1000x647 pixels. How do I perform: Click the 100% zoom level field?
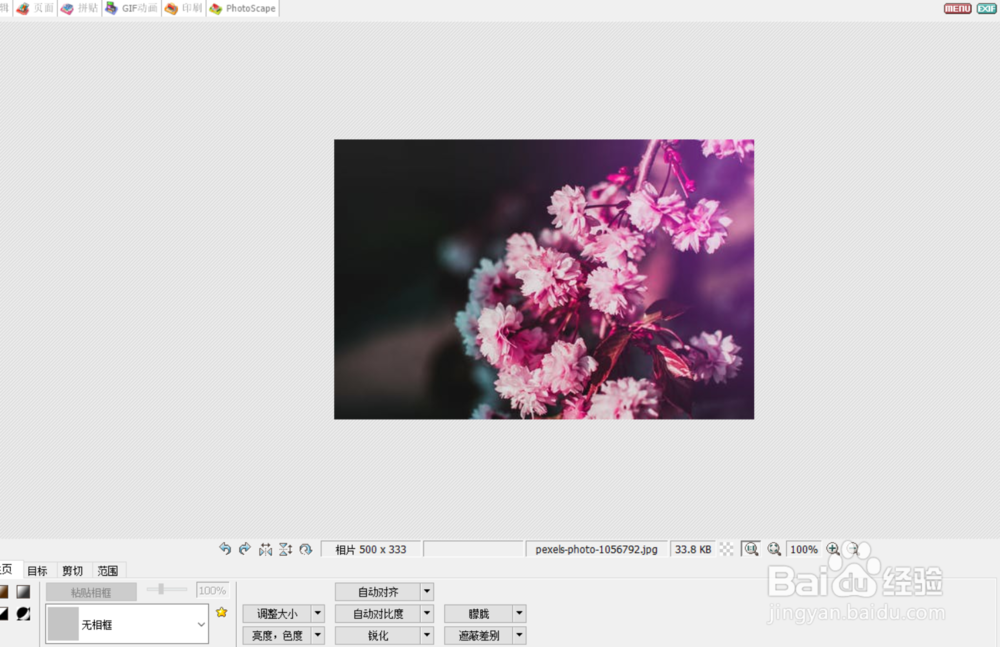(804, 549)
